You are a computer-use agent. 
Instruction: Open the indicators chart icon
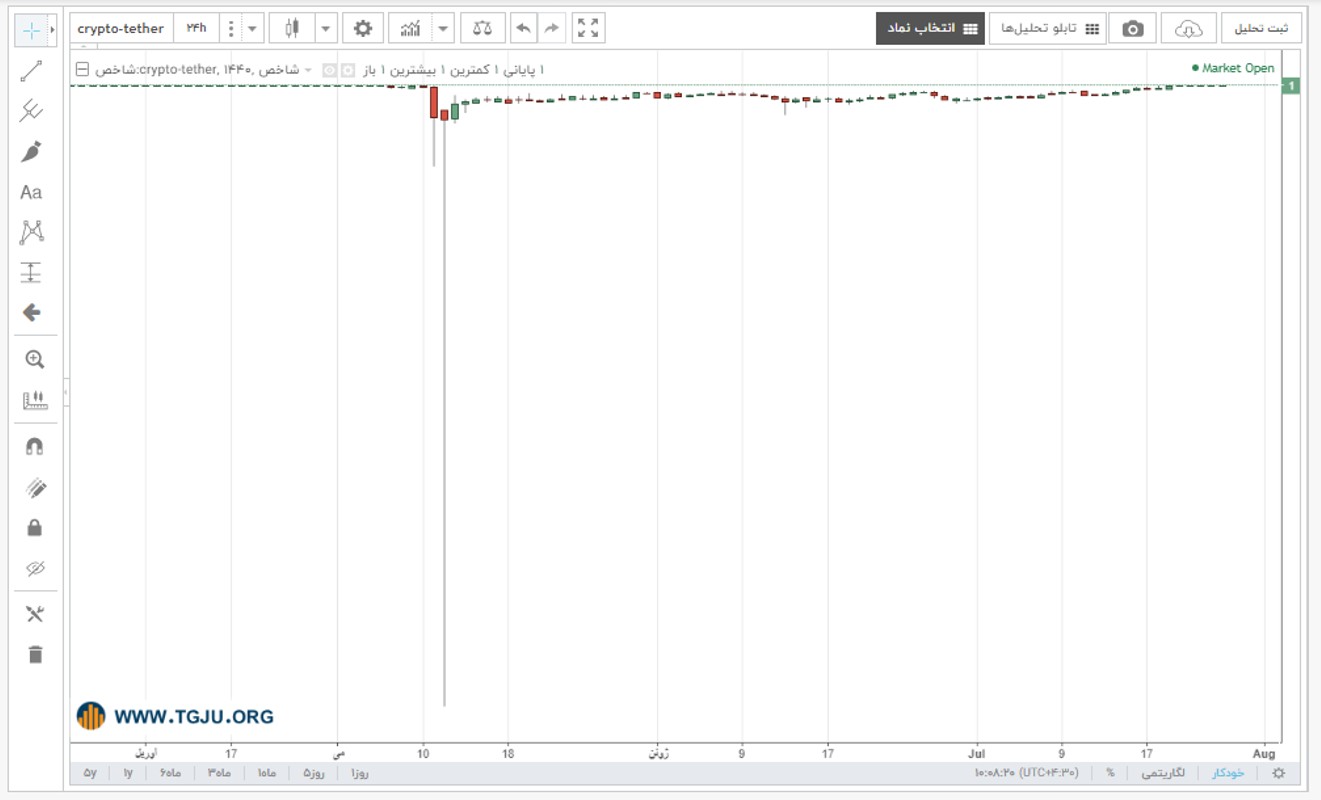tap(410, 28)
